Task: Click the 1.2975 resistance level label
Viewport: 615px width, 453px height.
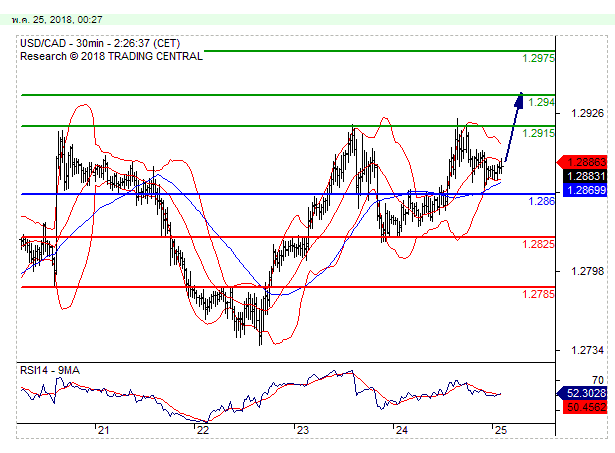Action: pos(539,58)
